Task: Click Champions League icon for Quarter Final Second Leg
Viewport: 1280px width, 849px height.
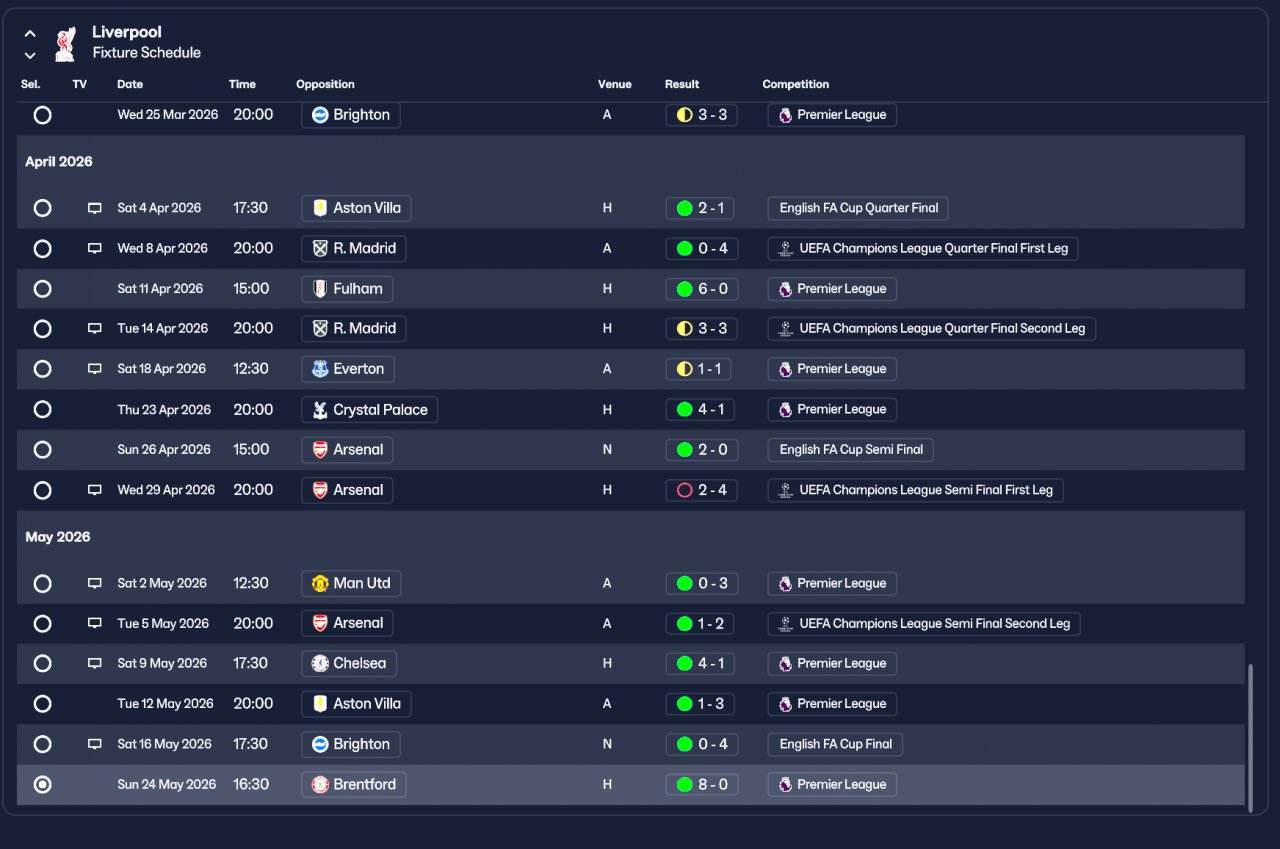Action: pyautogui.click(x=785, y=328)
